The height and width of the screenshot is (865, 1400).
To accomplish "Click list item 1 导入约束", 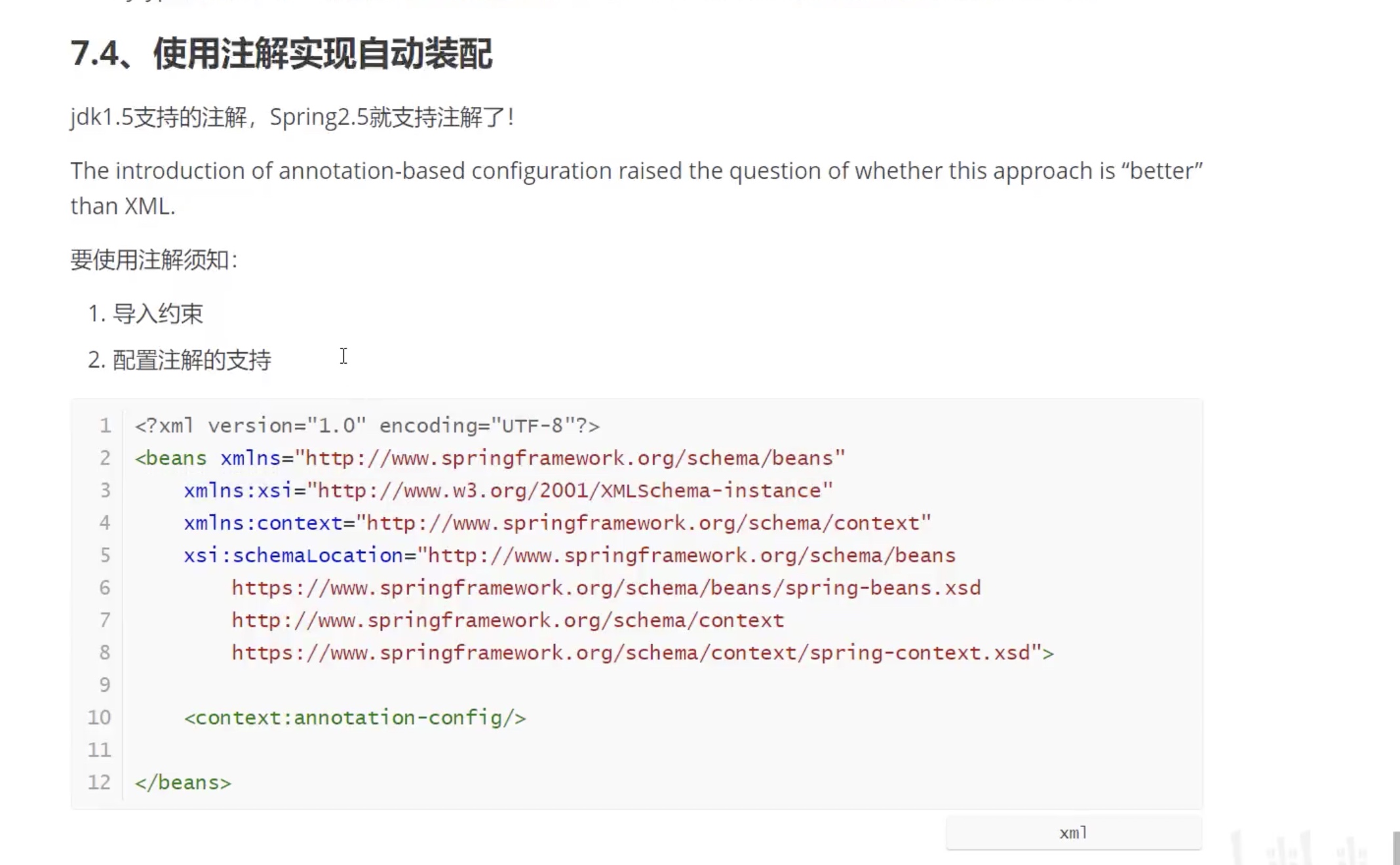I will [157, 313].
